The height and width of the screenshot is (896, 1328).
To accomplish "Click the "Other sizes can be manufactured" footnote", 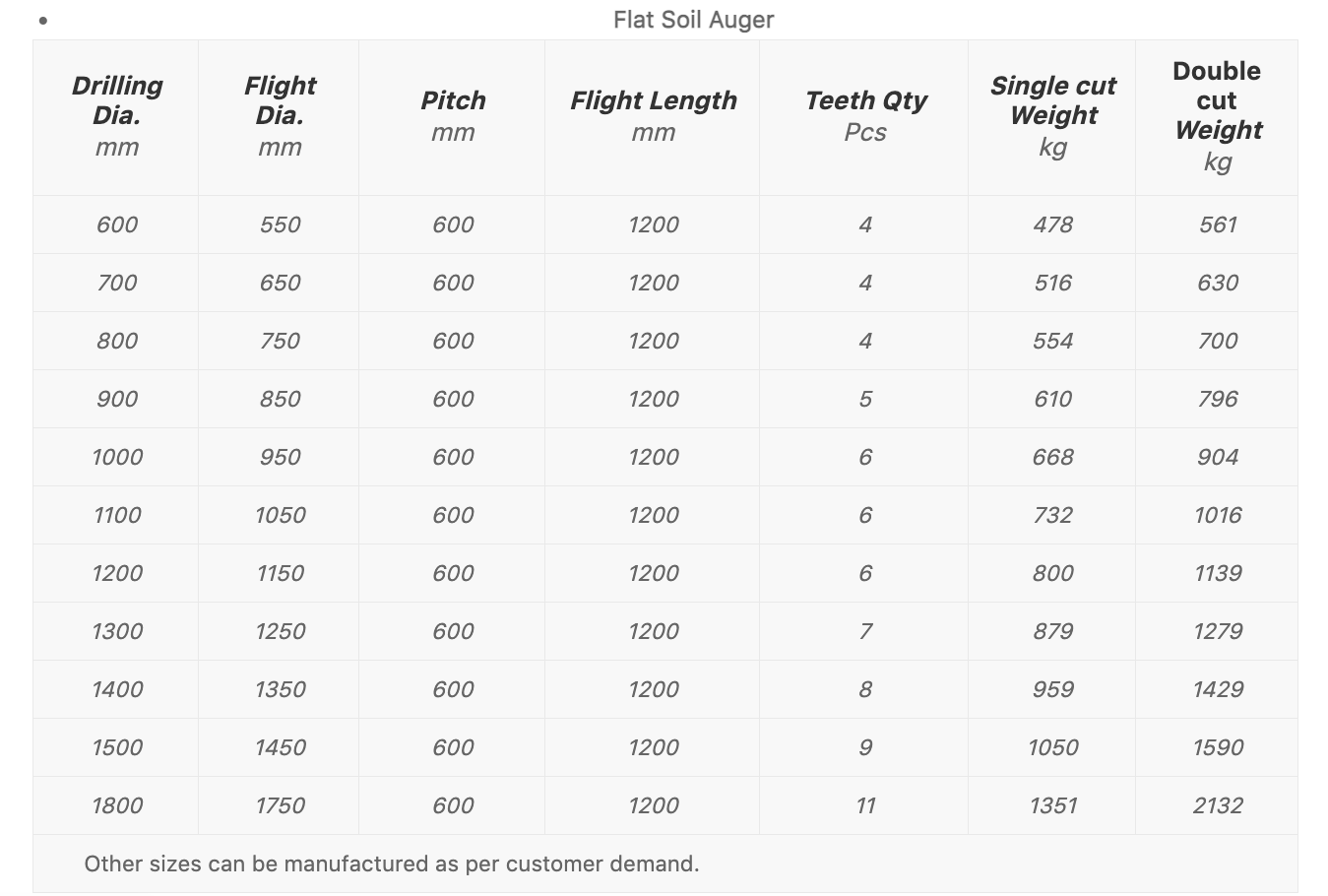I will point(392,864).
